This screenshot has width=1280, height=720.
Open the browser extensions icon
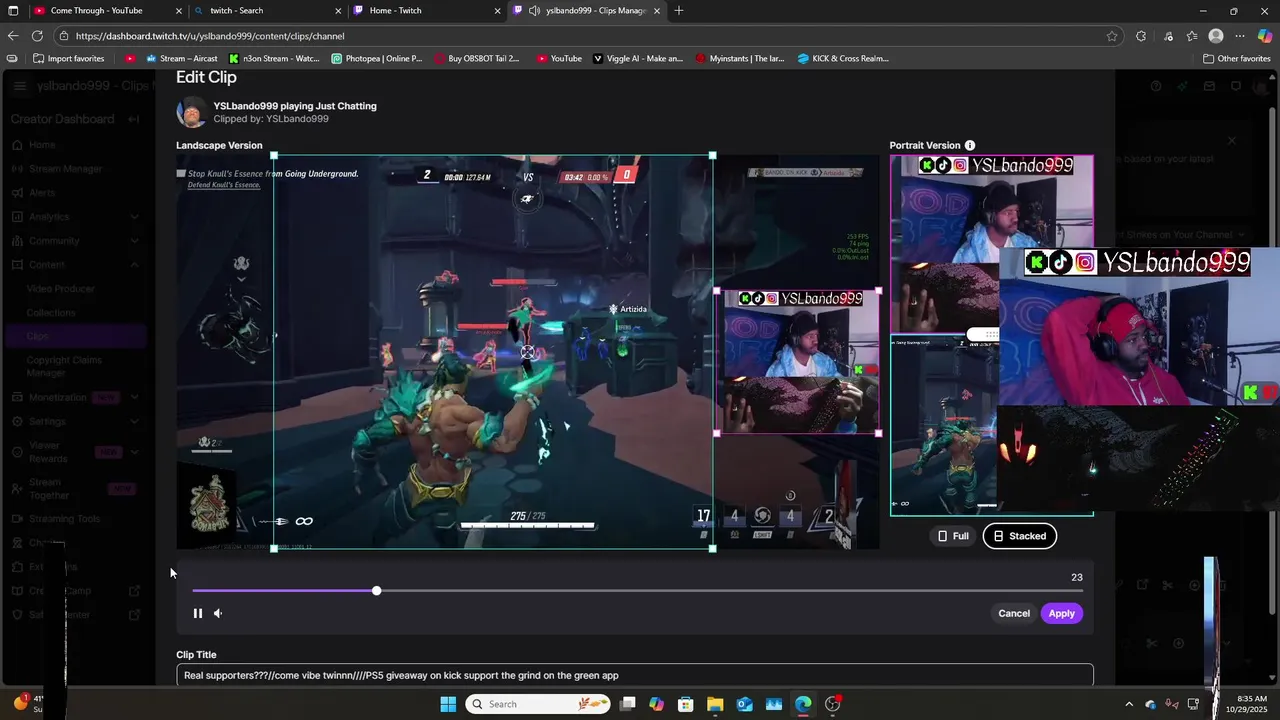(x=1141, y=36)
